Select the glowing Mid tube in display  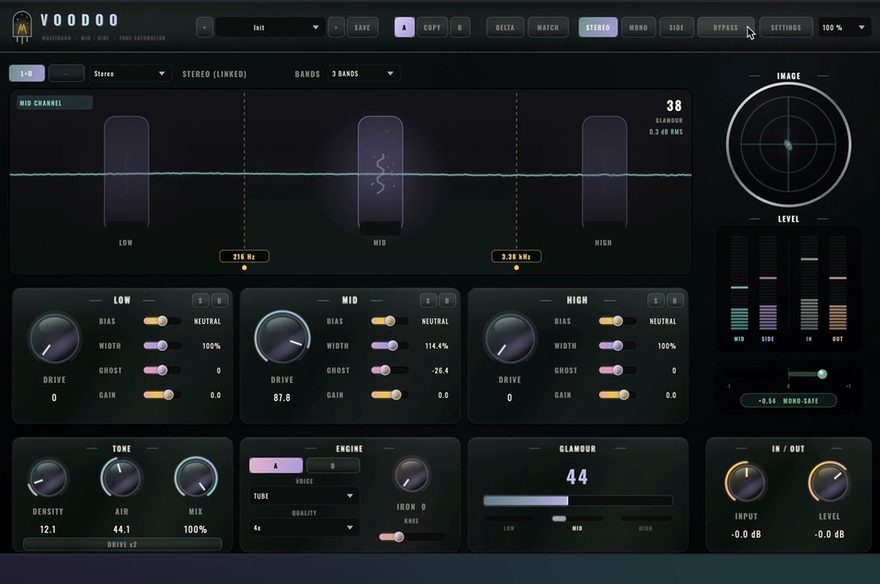(x=381, y=174)
